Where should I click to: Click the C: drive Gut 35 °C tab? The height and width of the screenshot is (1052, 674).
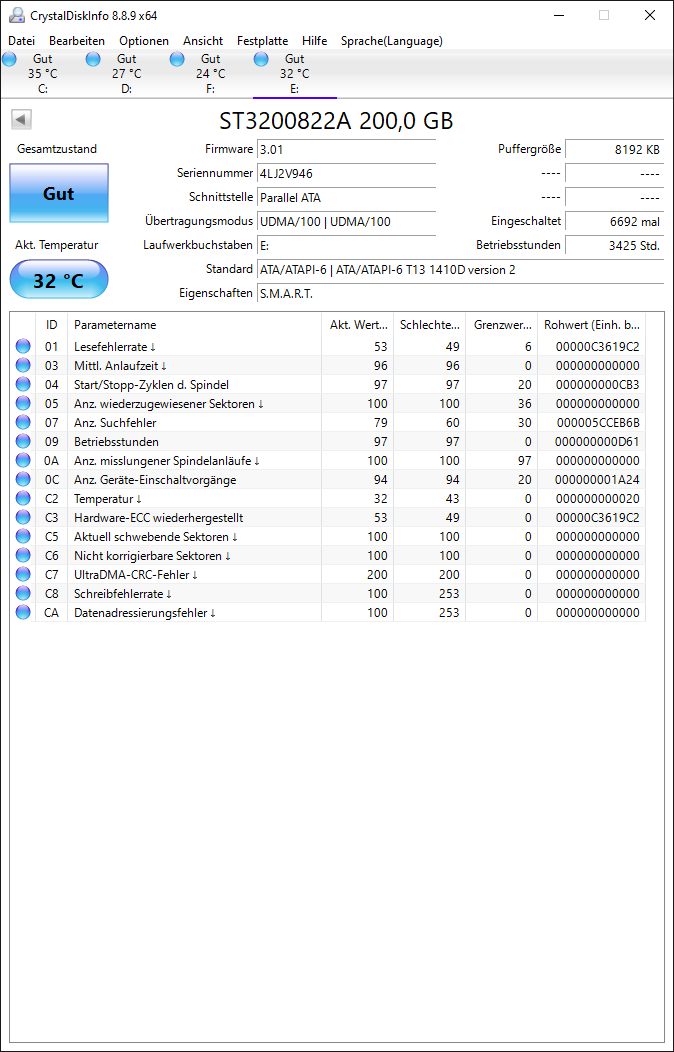(42, 74)
